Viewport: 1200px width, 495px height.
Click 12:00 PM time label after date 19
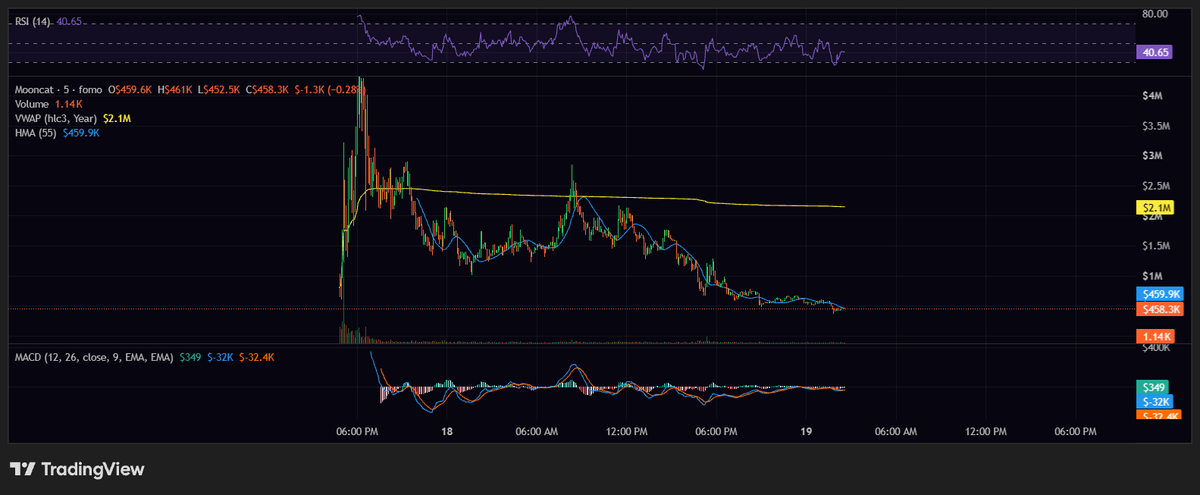tap(986, 432)
